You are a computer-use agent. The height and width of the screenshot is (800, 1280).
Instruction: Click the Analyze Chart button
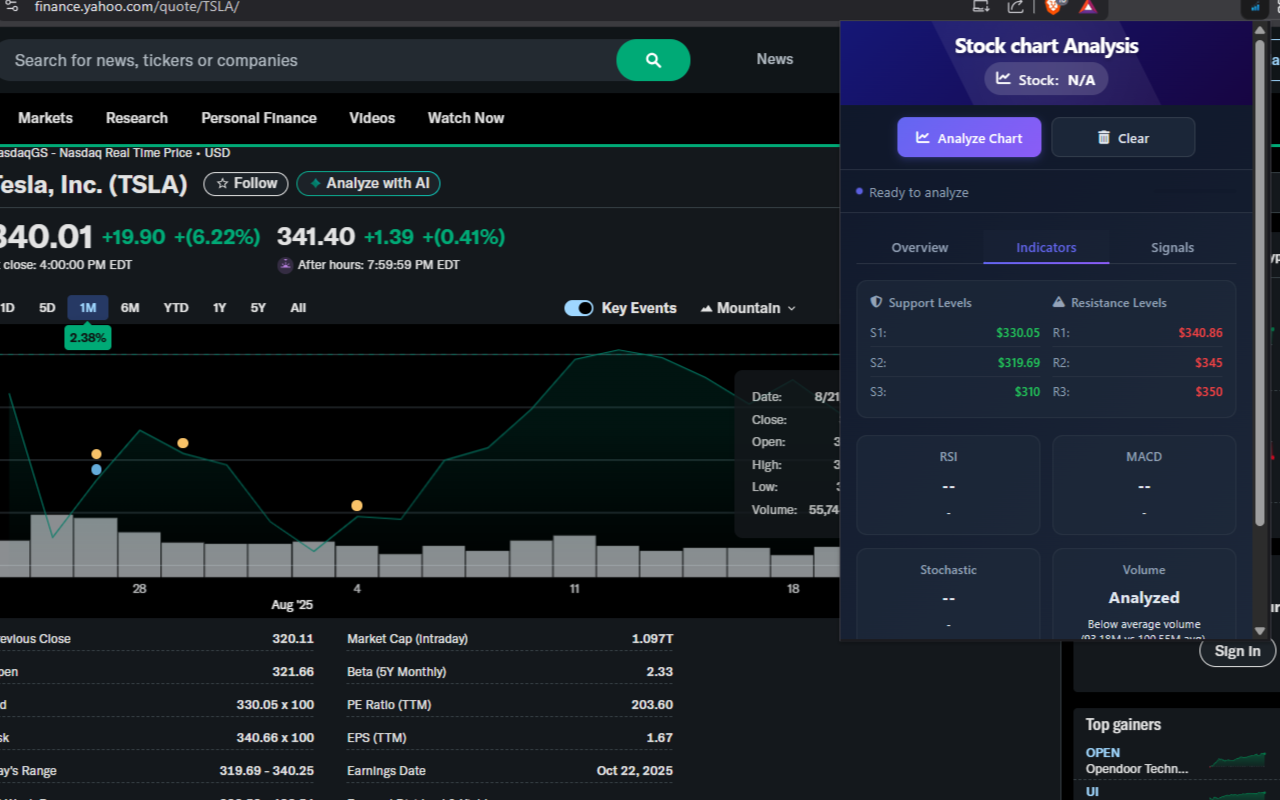[969, 137]
